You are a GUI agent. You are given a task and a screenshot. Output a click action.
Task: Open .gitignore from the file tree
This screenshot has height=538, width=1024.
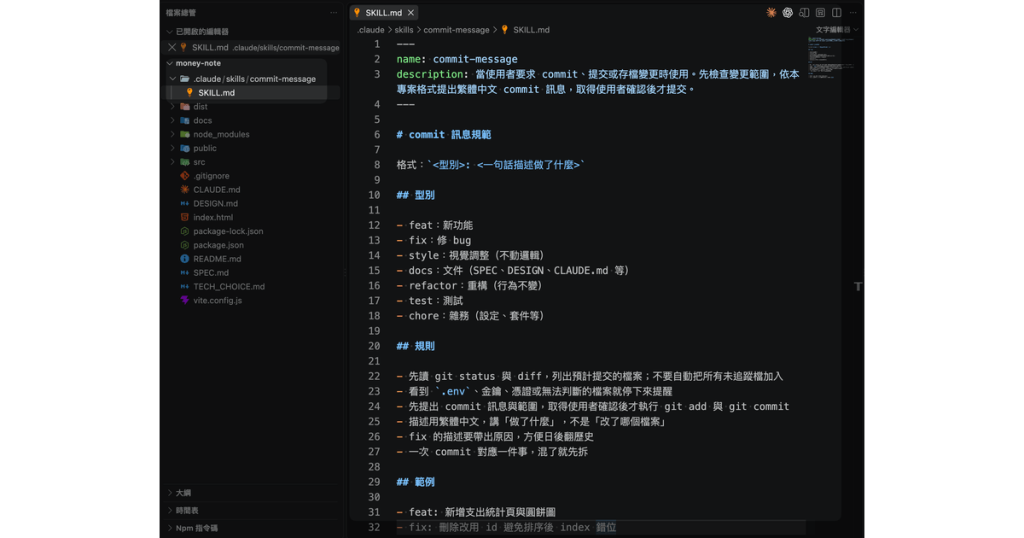211,176
